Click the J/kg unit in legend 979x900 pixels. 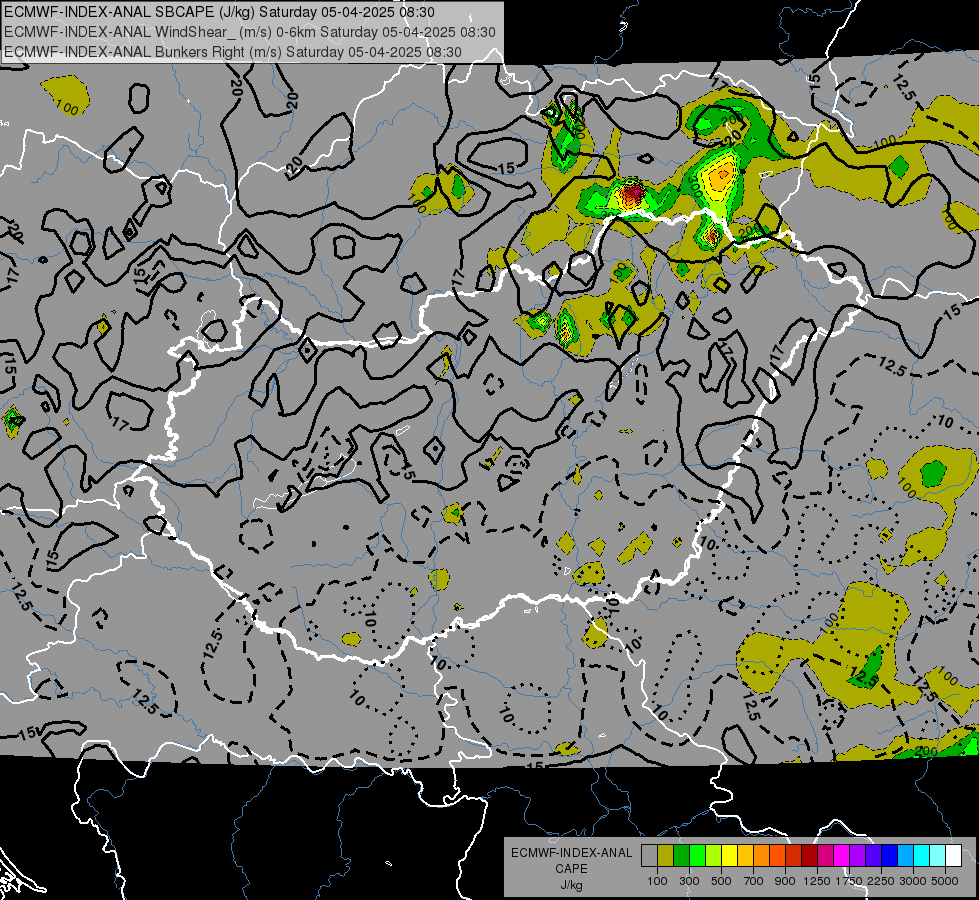coord(571,885)
